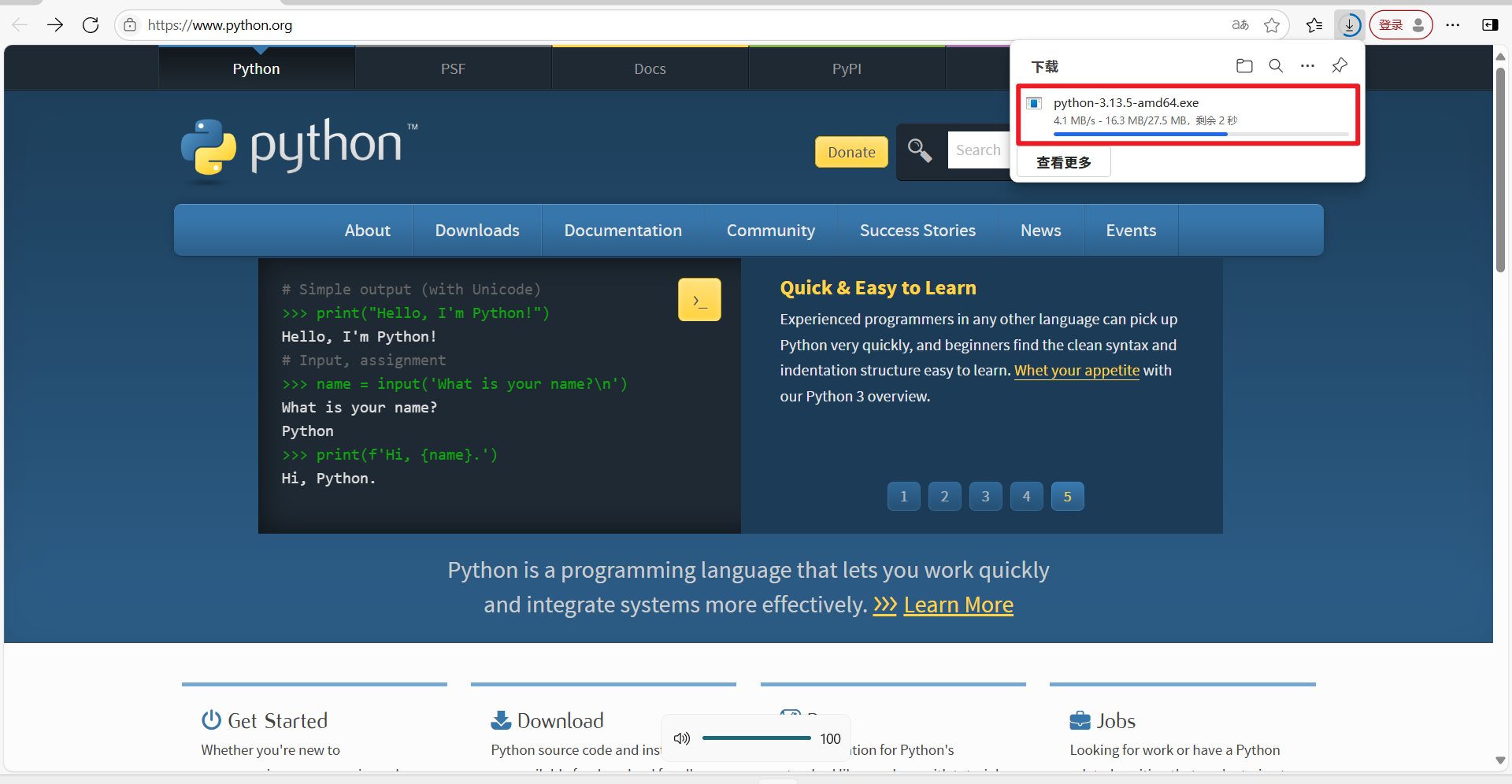Screen dimensions: 1512x784
Task: Show slide 2 of the carousel
Action: (x=945, y=497)
